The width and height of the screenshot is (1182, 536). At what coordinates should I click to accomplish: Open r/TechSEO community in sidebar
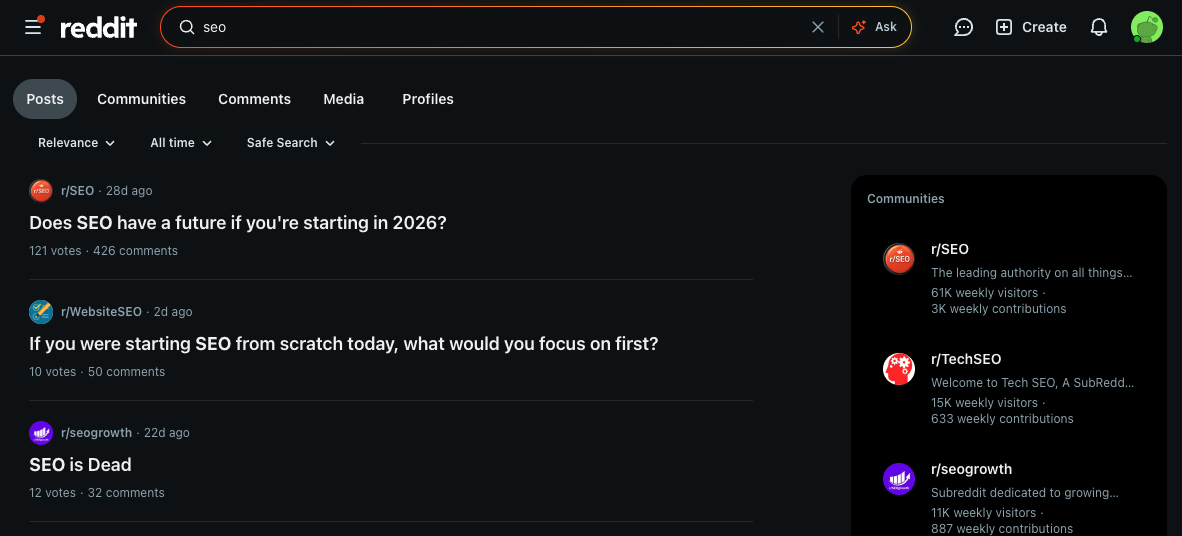(966, 359)
